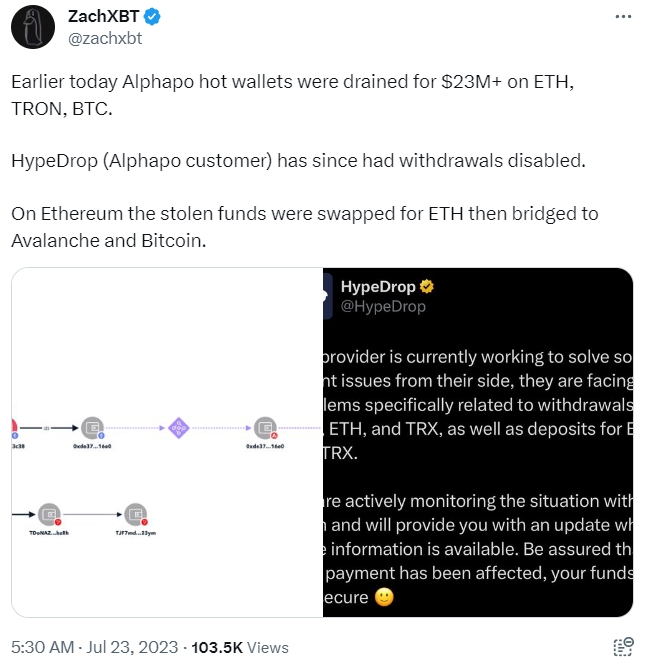Screen dimensions: 645x664
Task: Click the @HypeDrop handle in screenshot
Action: pyautogui.click(x=383, y=306)
